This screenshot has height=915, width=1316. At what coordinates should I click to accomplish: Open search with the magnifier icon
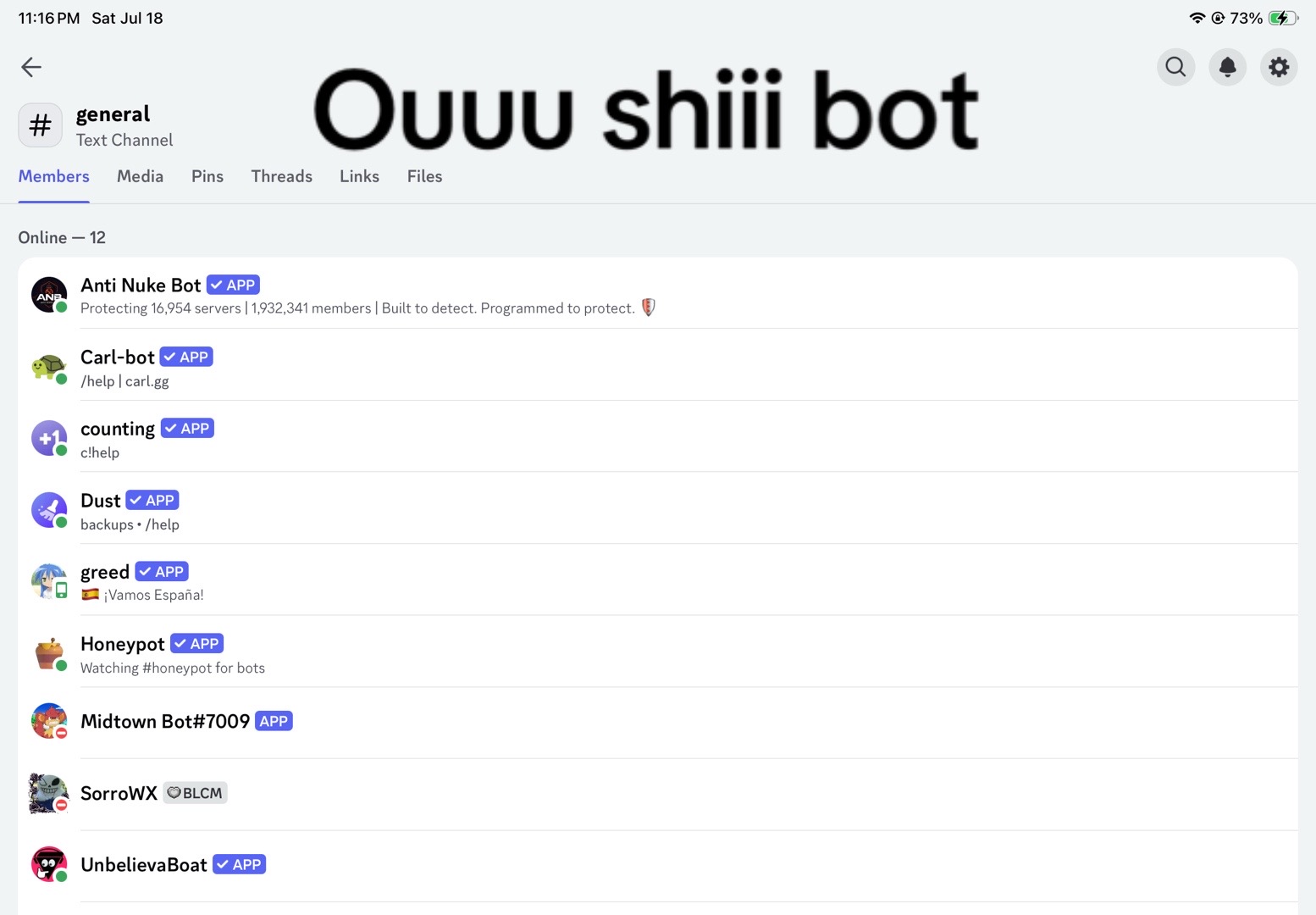click(x=1175, y=67)
